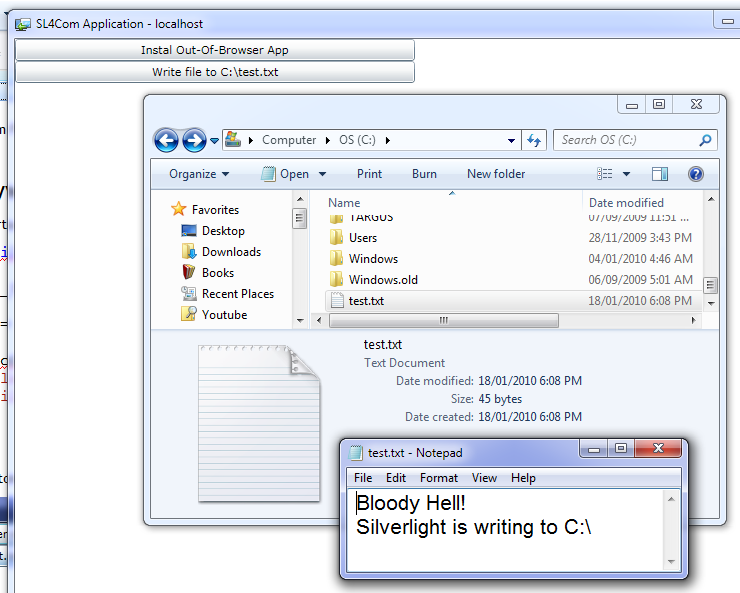Select Computer breadcrumb in address bar

tap(289, 140)
